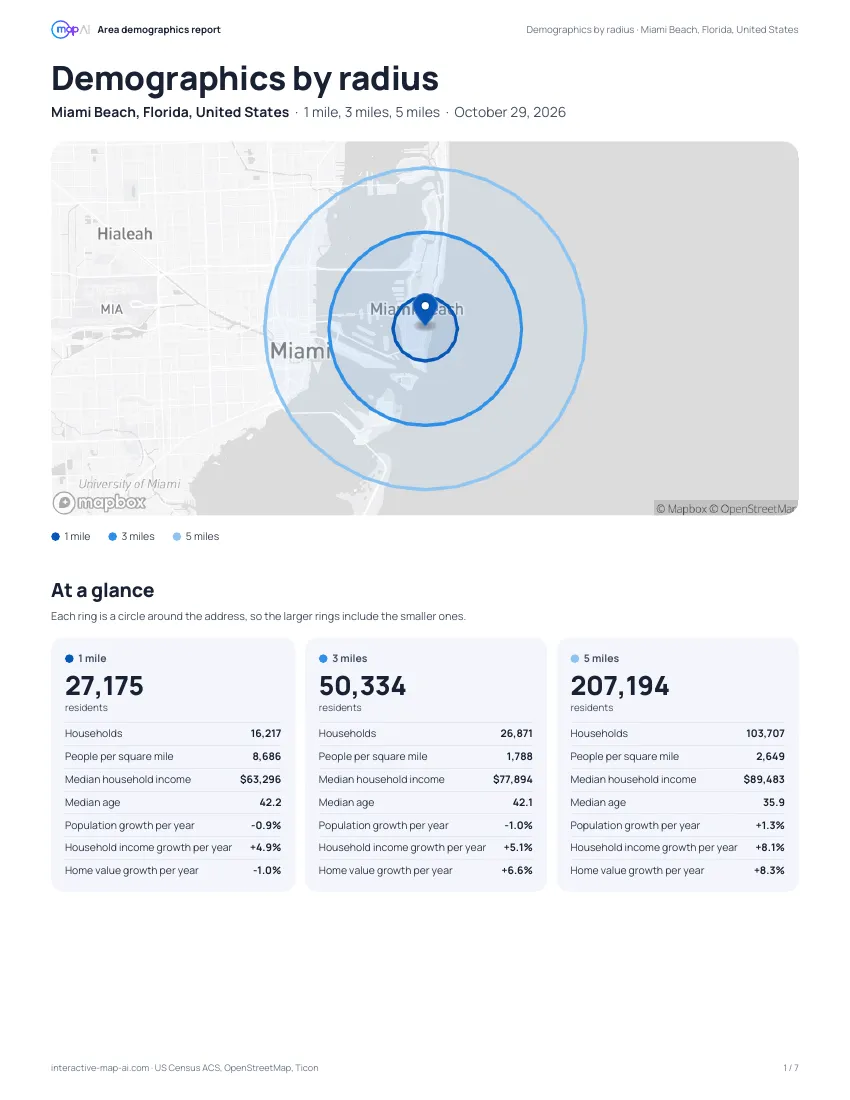Click Median age value 42.2
The height and width of the screenshot is (1100, 850).
(x=271, y=803)
